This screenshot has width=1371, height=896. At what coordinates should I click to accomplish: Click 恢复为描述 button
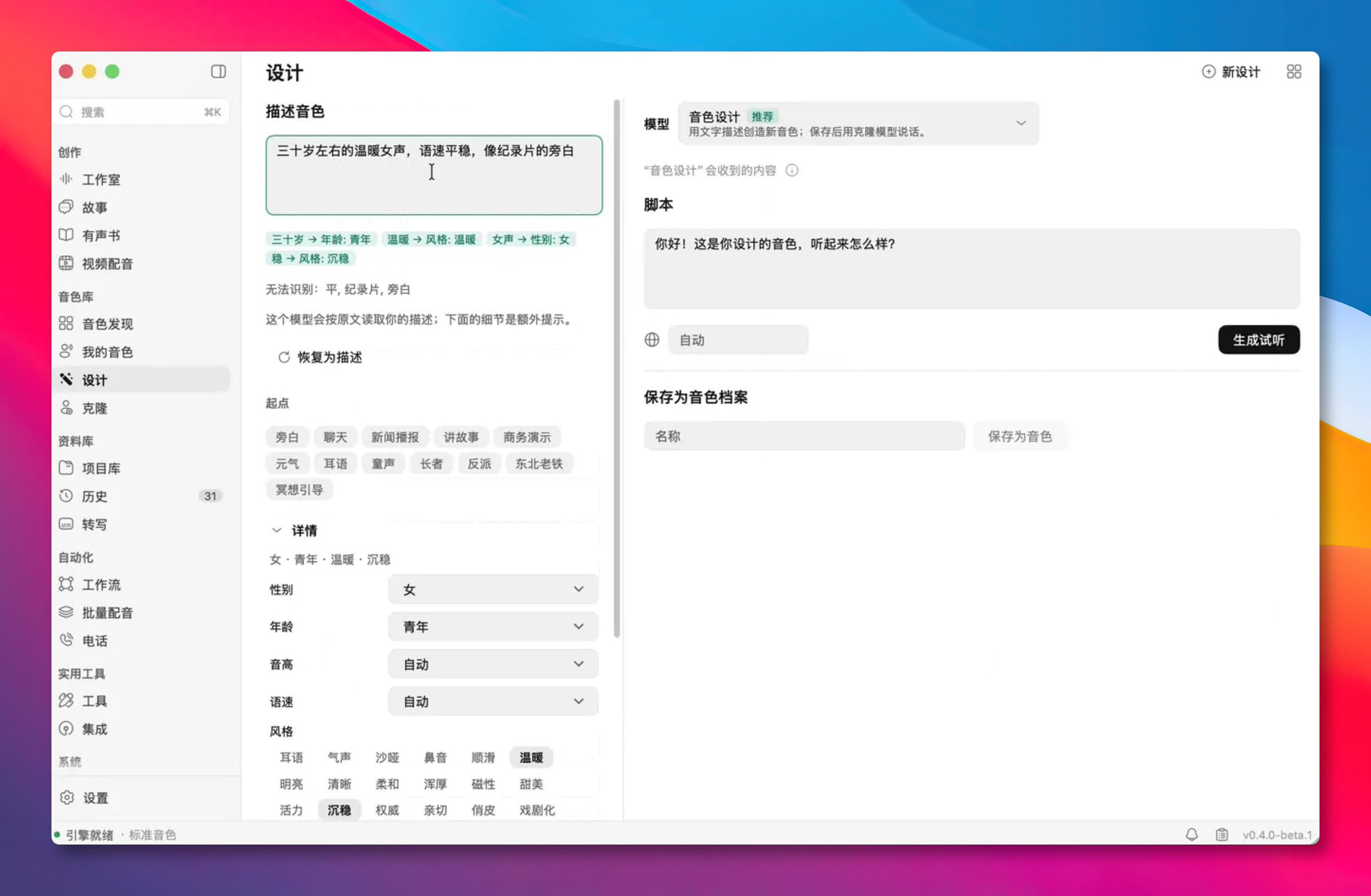[x=320, y=357]
